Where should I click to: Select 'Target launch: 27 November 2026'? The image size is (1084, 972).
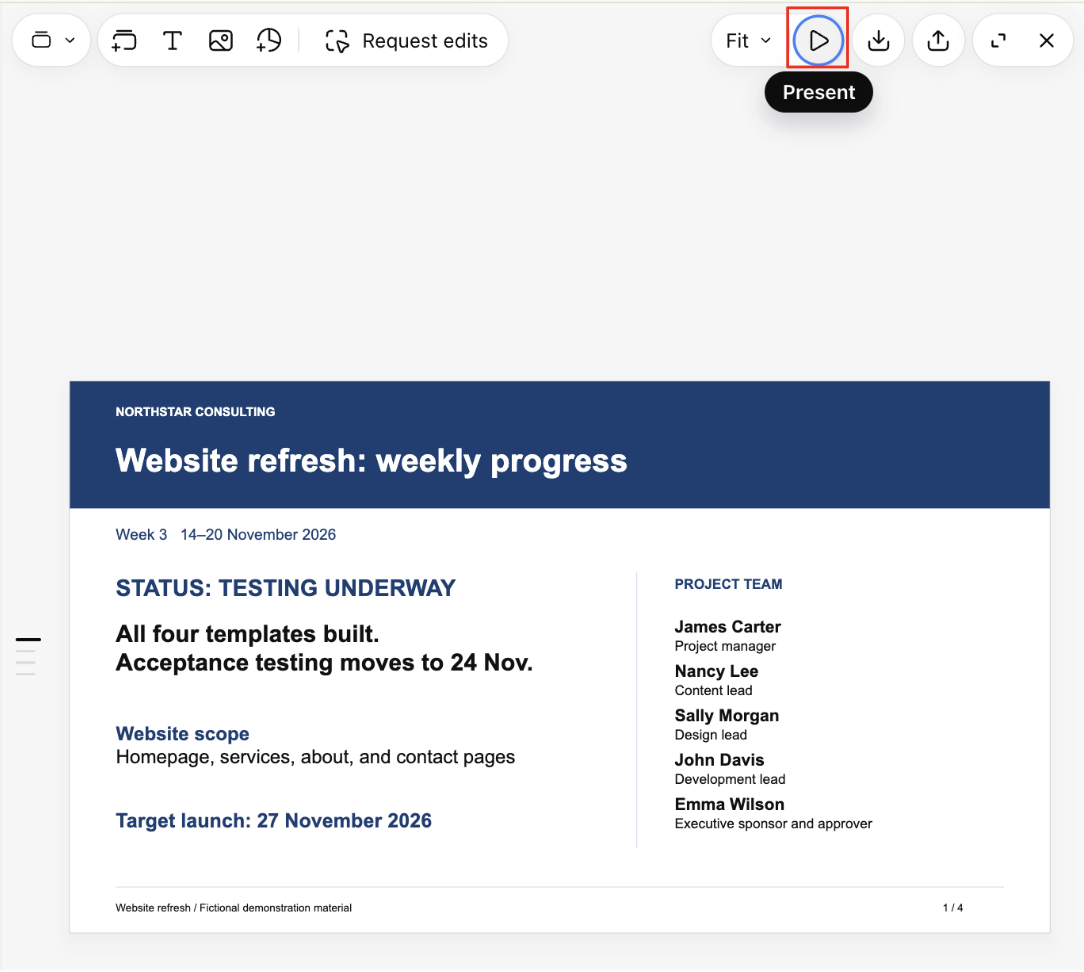[274, 821]
